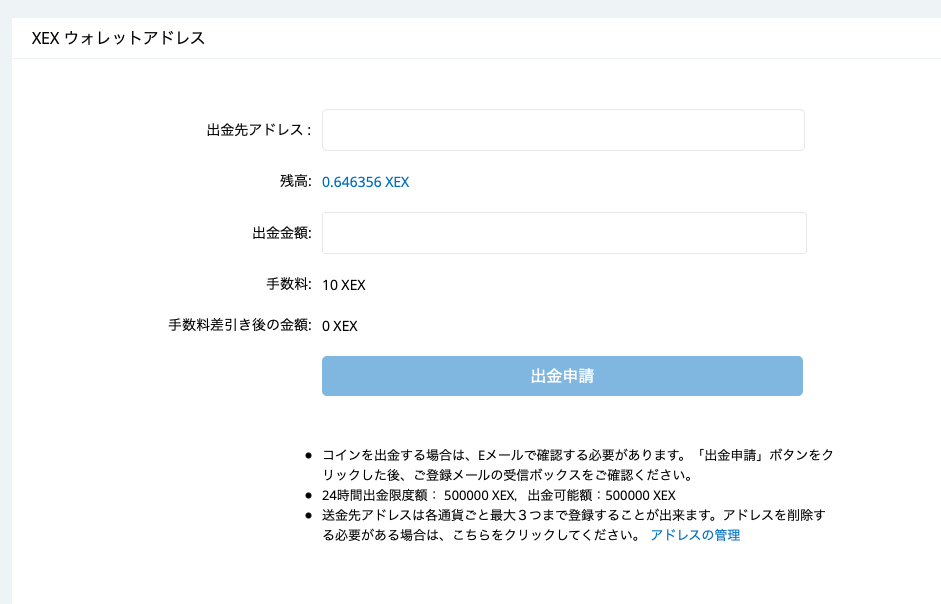Click the bullet before the コインを出金する note
The image size is (941, 604).
308,456
